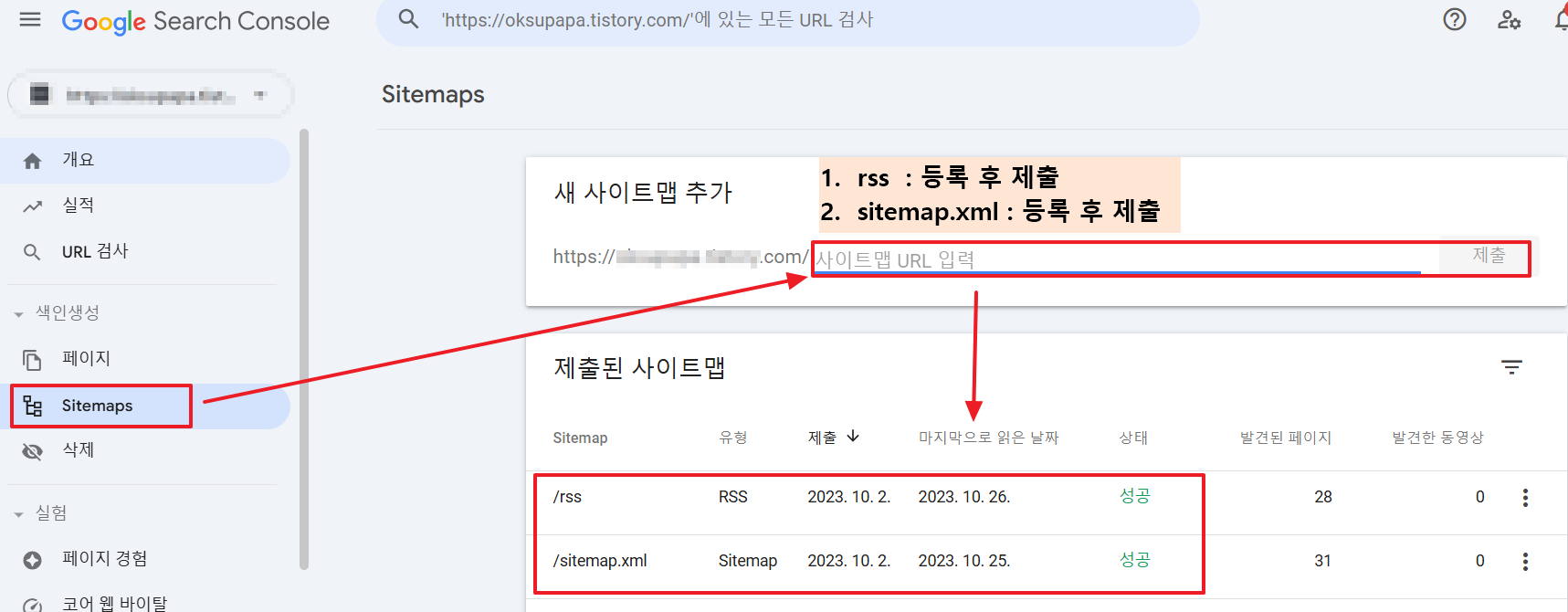1568x612 pixels.
Task: Click the trend icon beside 실적
Action: (33, 206)
